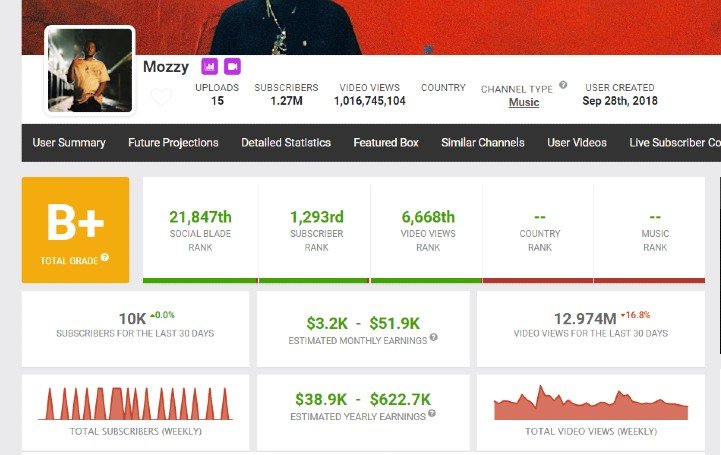Viewport: 721px width, 455px height.
Task: Click the purple bar-chart stats icon beside Mozzy
Action: tap(209, 67)
